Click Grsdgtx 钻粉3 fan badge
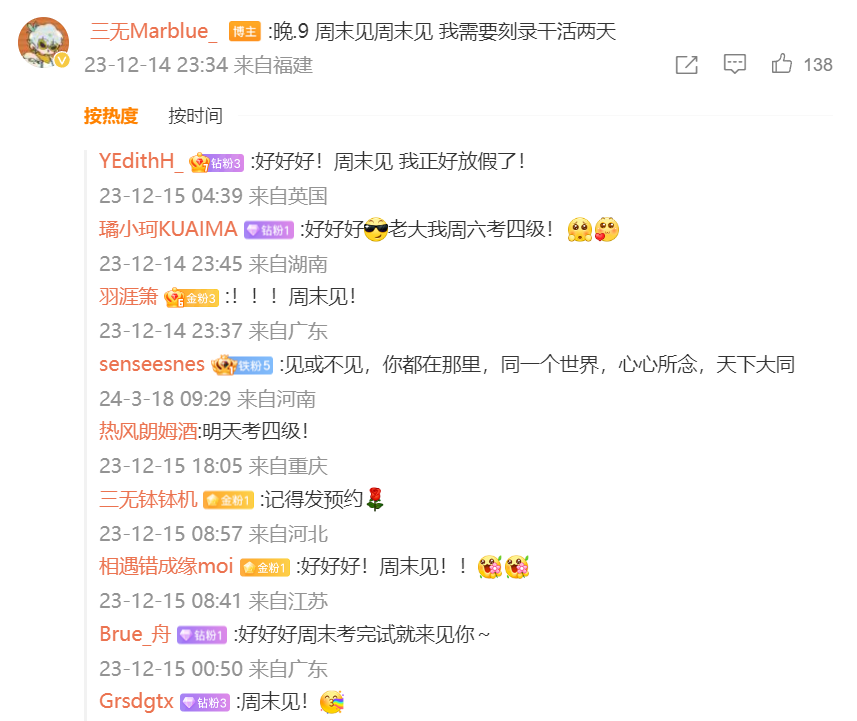 point(205,702)
